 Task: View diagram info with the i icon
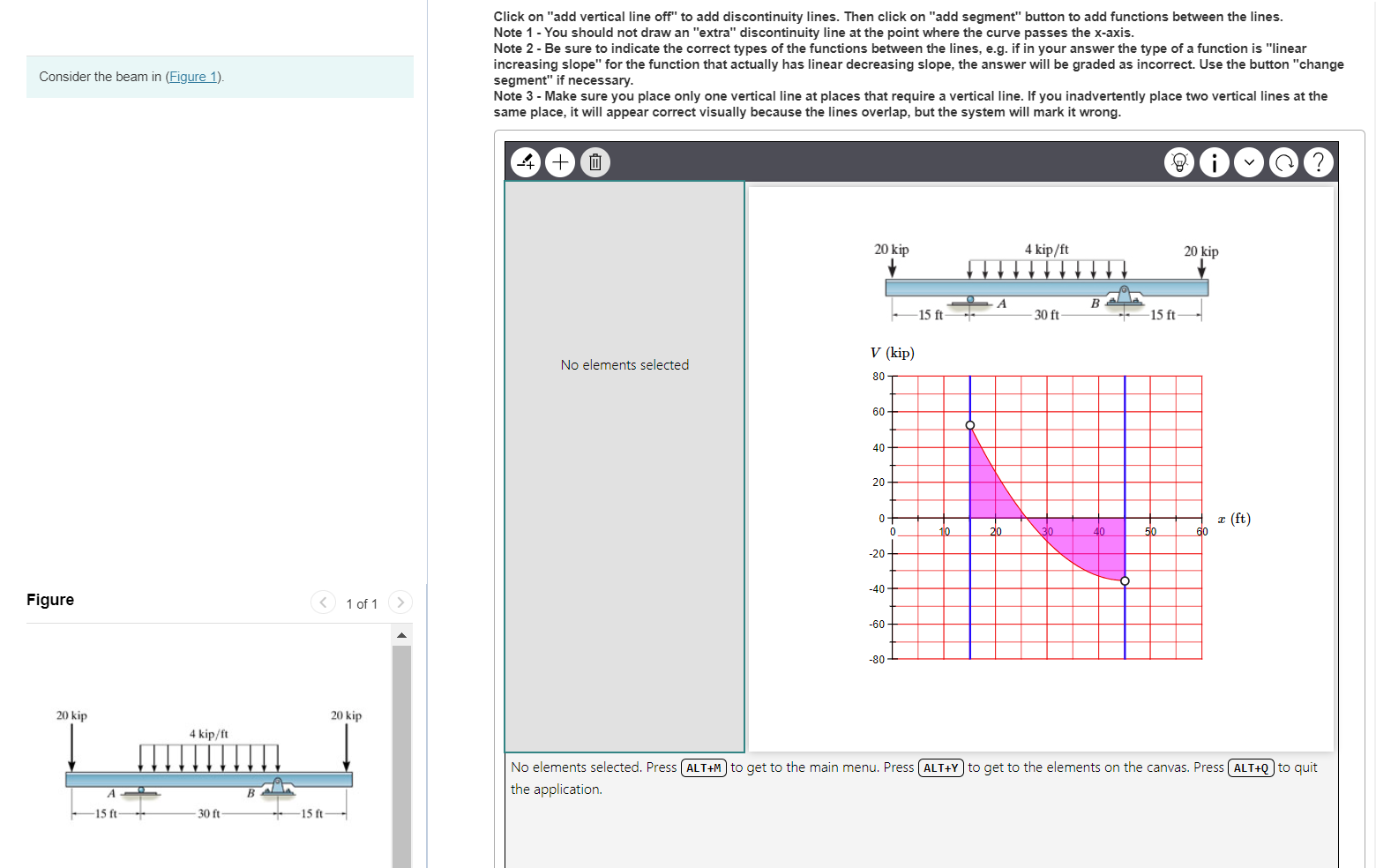tap(1215, 161)
